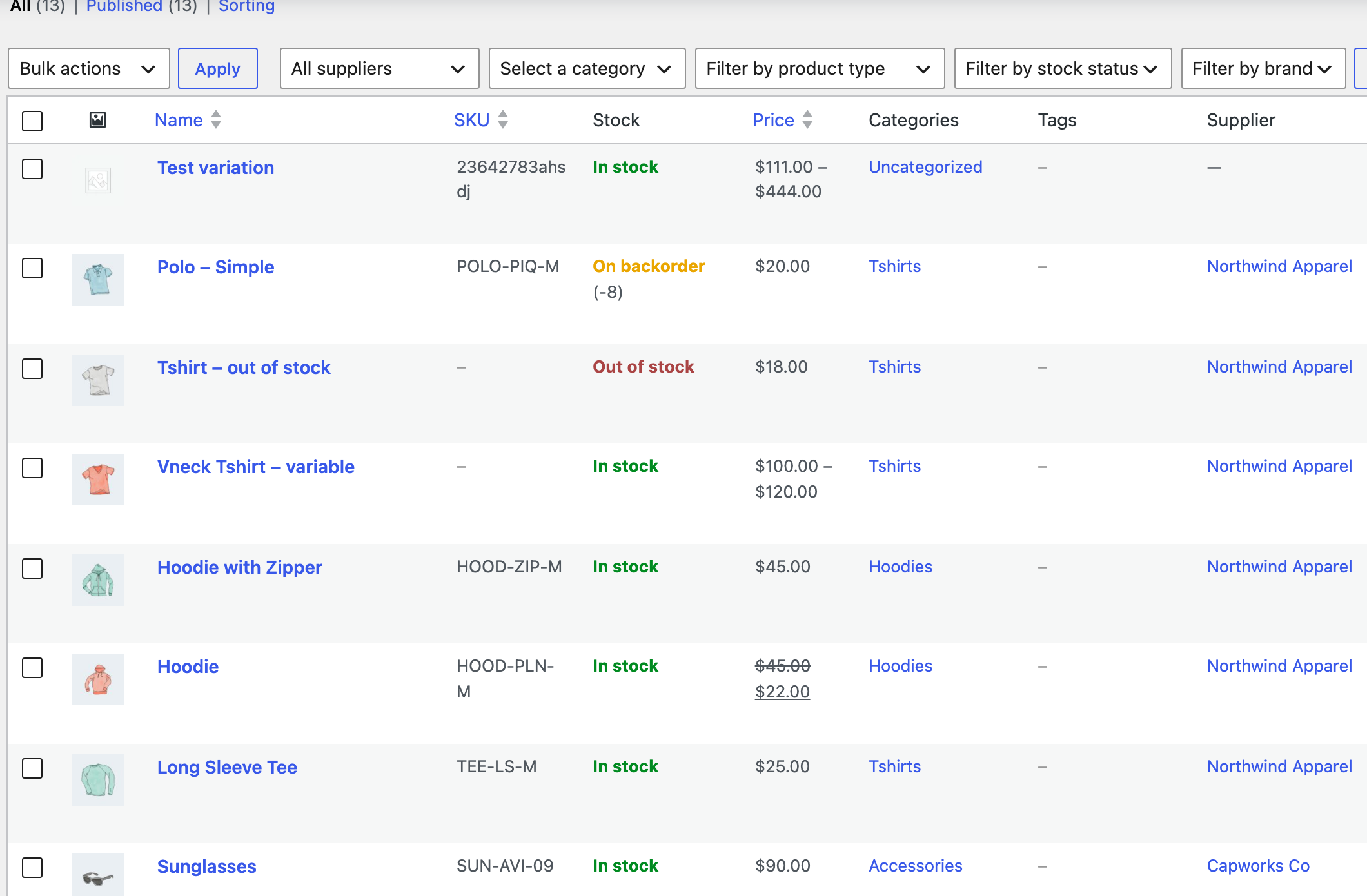
Task: Open Filter by stock status dropdown
Action: click(1063, 68)
